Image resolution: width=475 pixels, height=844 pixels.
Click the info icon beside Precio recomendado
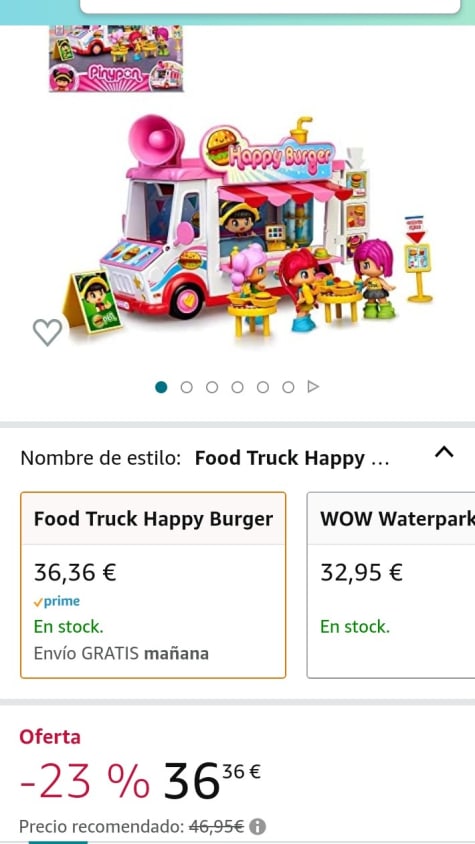tap(258, 826)
